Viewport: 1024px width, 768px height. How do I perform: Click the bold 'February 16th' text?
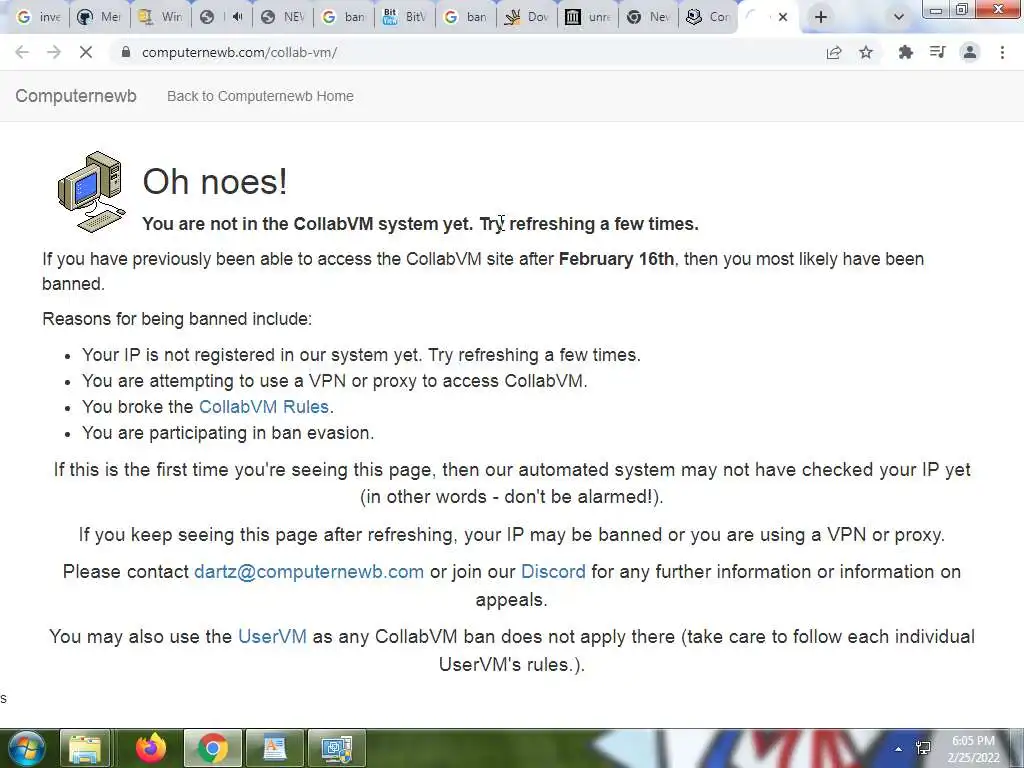tap(616, 259)
